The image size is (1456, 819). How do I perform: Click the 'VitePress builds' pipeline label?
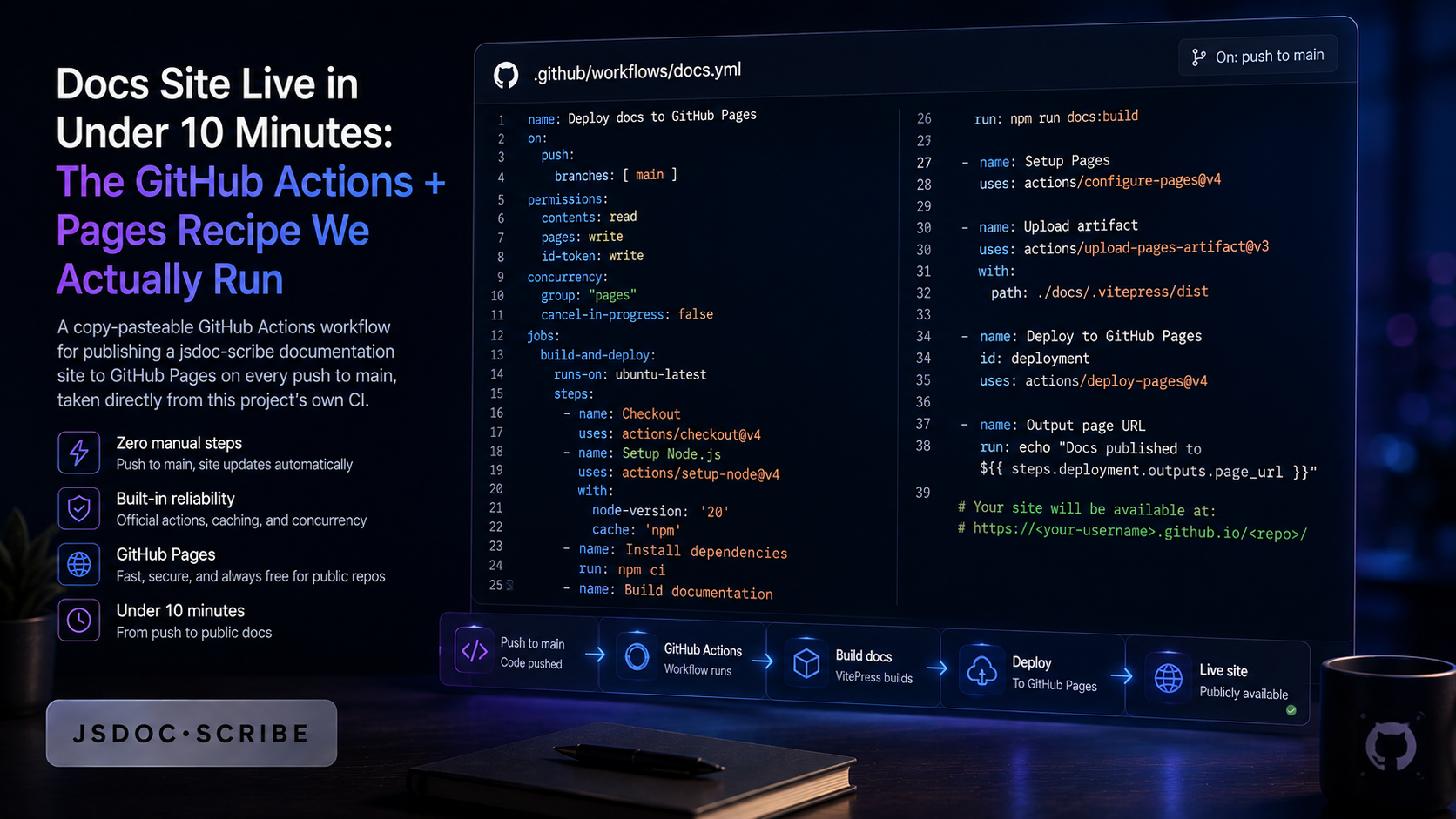[x=874, y=677]
